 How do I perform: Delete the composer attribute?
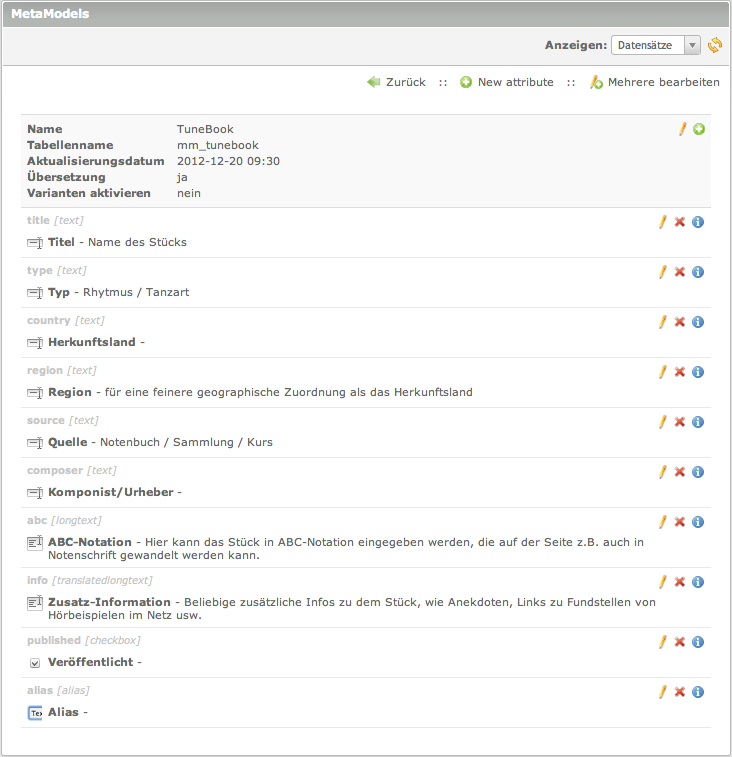tap(680, 472)
